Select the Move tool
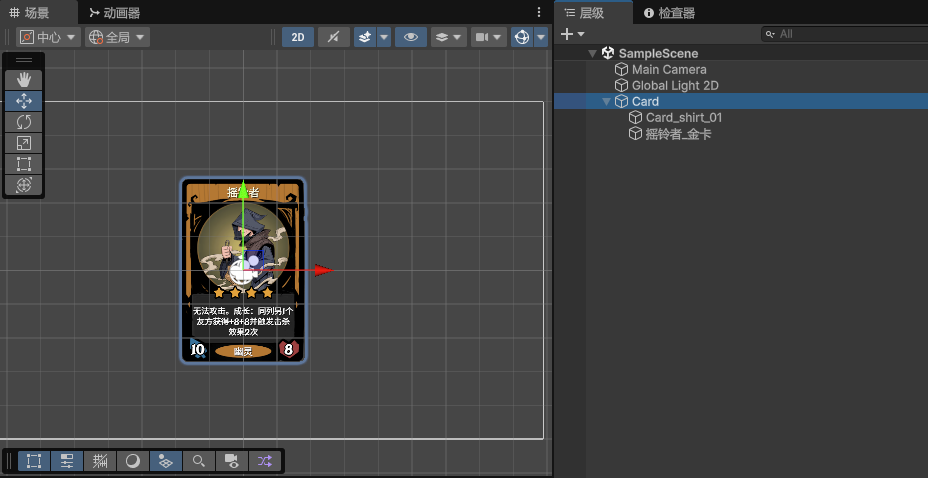The width and height of the screenshot is (928, 478). (24, 101)
